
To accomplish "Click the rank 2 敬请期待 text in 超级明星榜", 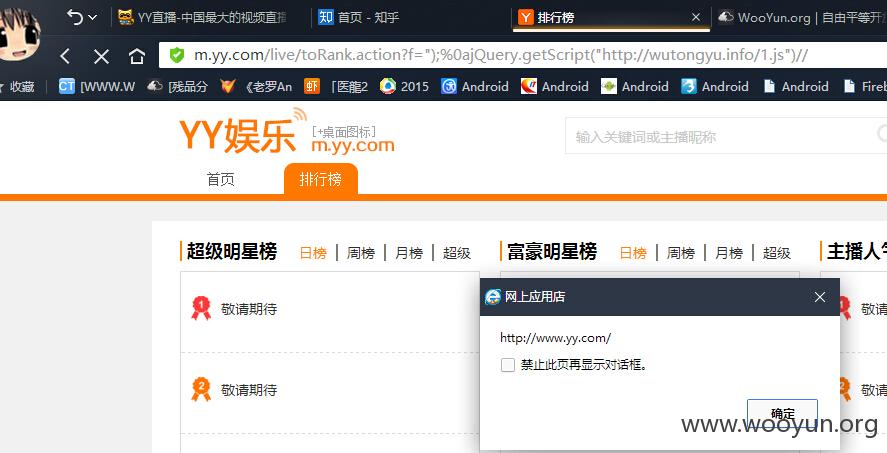I will (249, 390).
